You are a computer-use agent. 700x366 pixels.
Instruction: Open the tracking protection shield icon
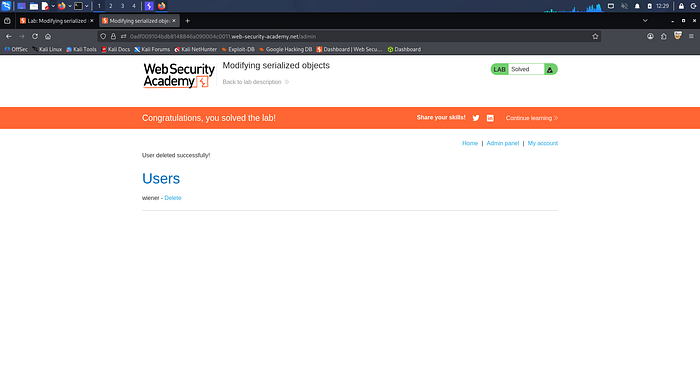pos(103,36)
